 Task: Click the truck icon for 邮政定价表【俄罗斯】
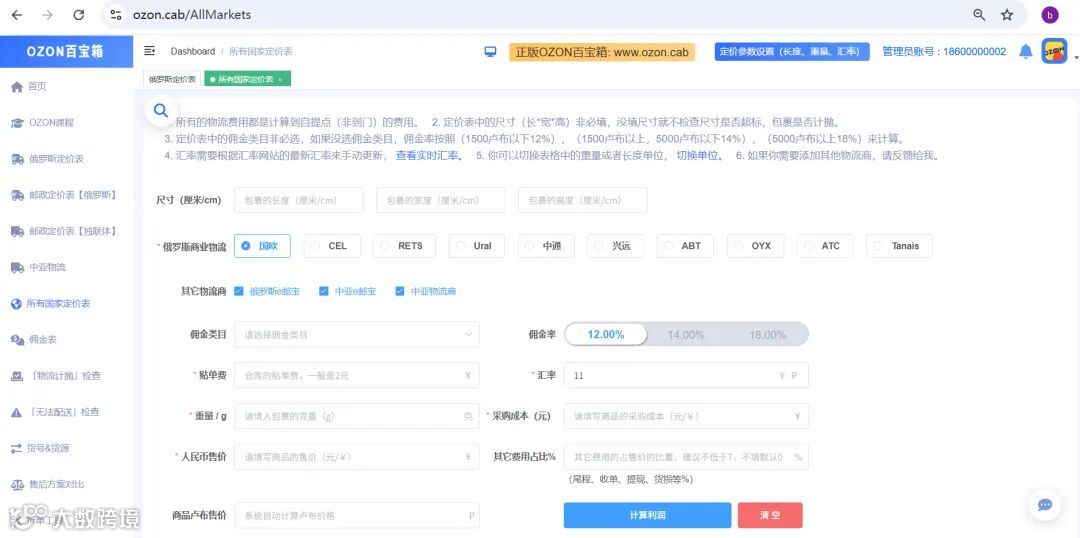coord(17,195)
